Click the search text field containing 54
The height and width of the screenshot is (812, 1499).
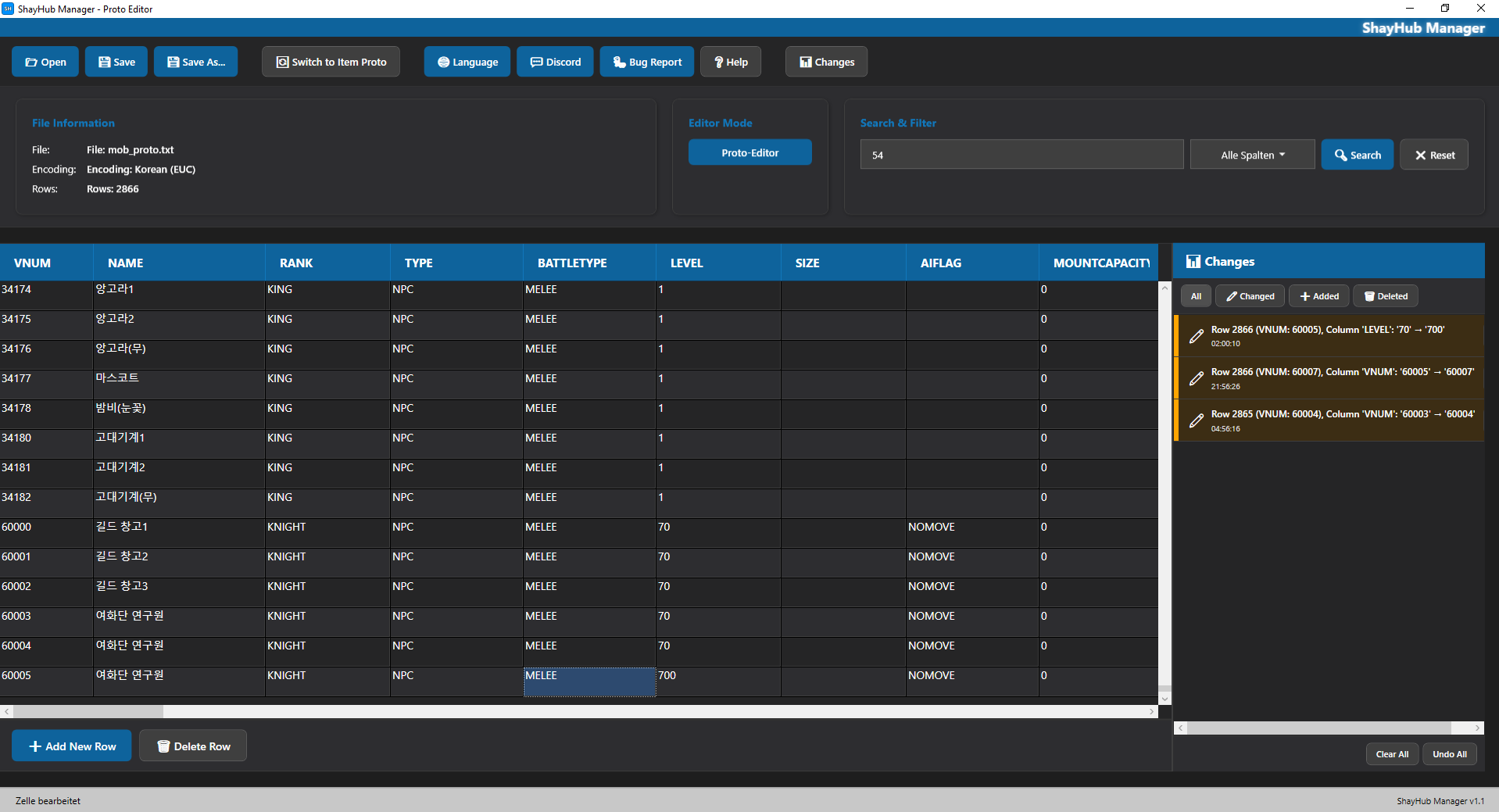point(1021,155)
